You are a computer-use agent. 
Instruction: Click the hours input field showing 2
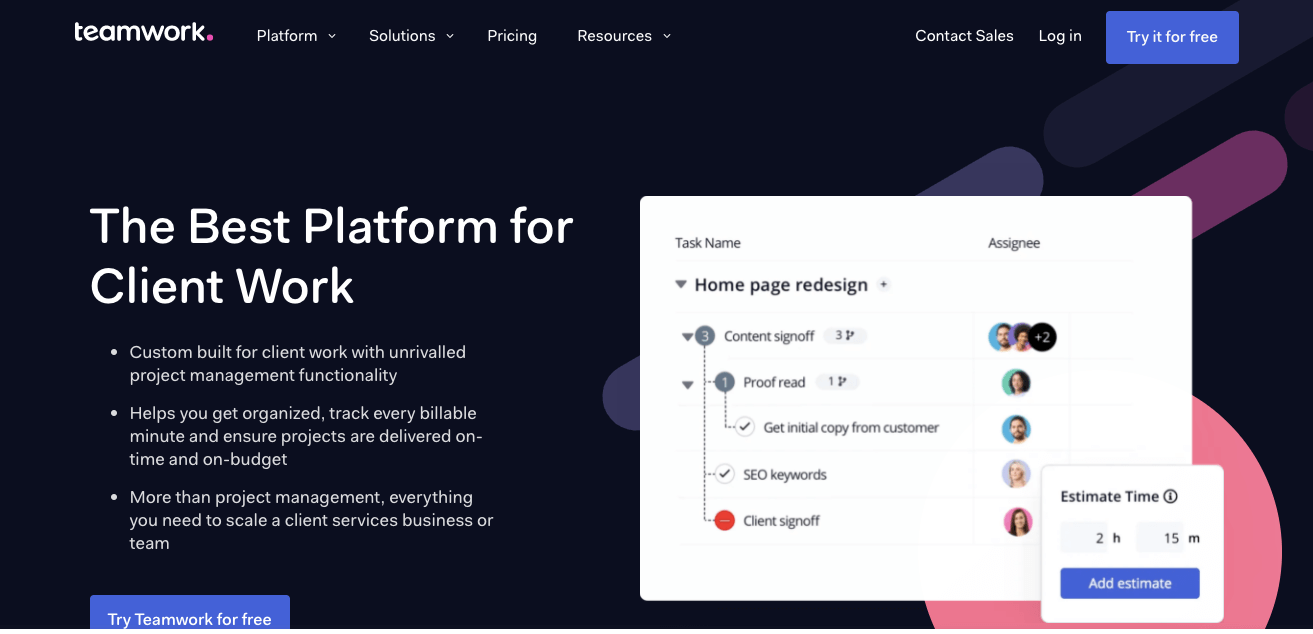point(1084,538)
